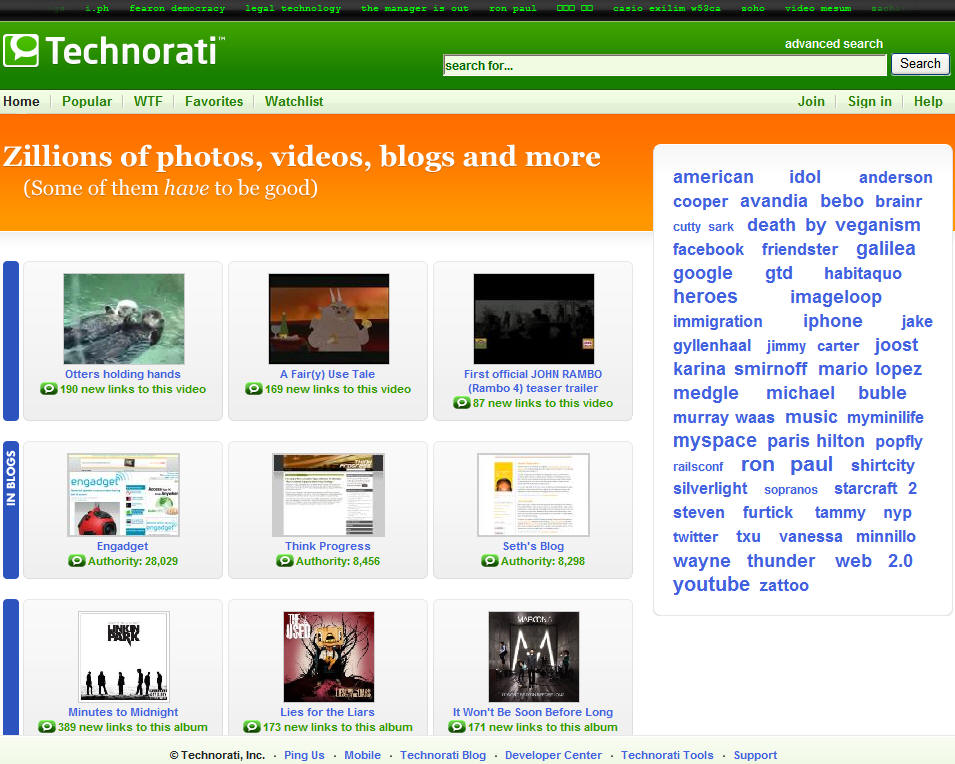The image size is (955, 764).
Task: Click authority icon next to 'Authority: 8,298'
Action: click(x=490, y=561)
